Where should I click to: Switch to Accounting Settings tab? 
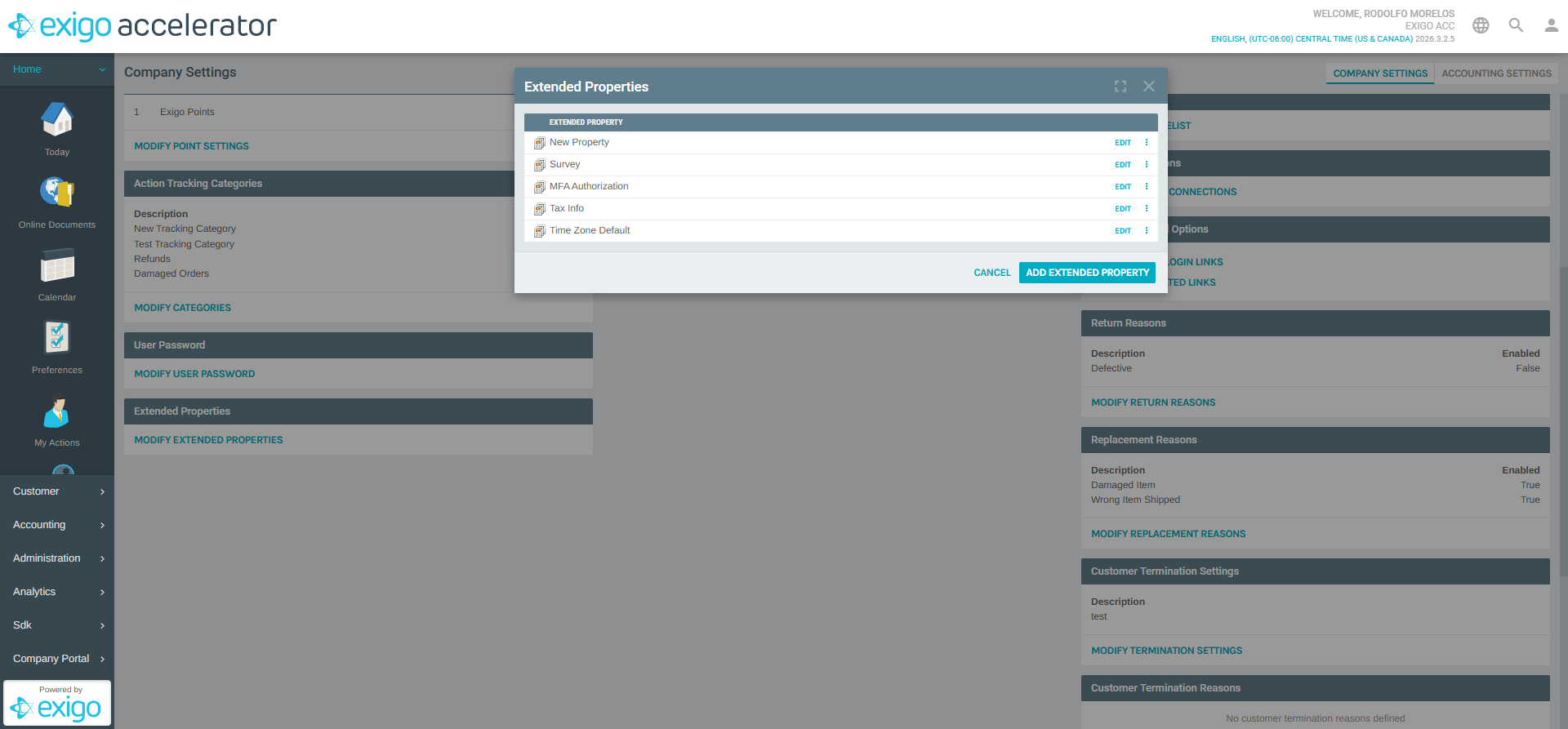pyautogui.click(x=1496, y=73)
